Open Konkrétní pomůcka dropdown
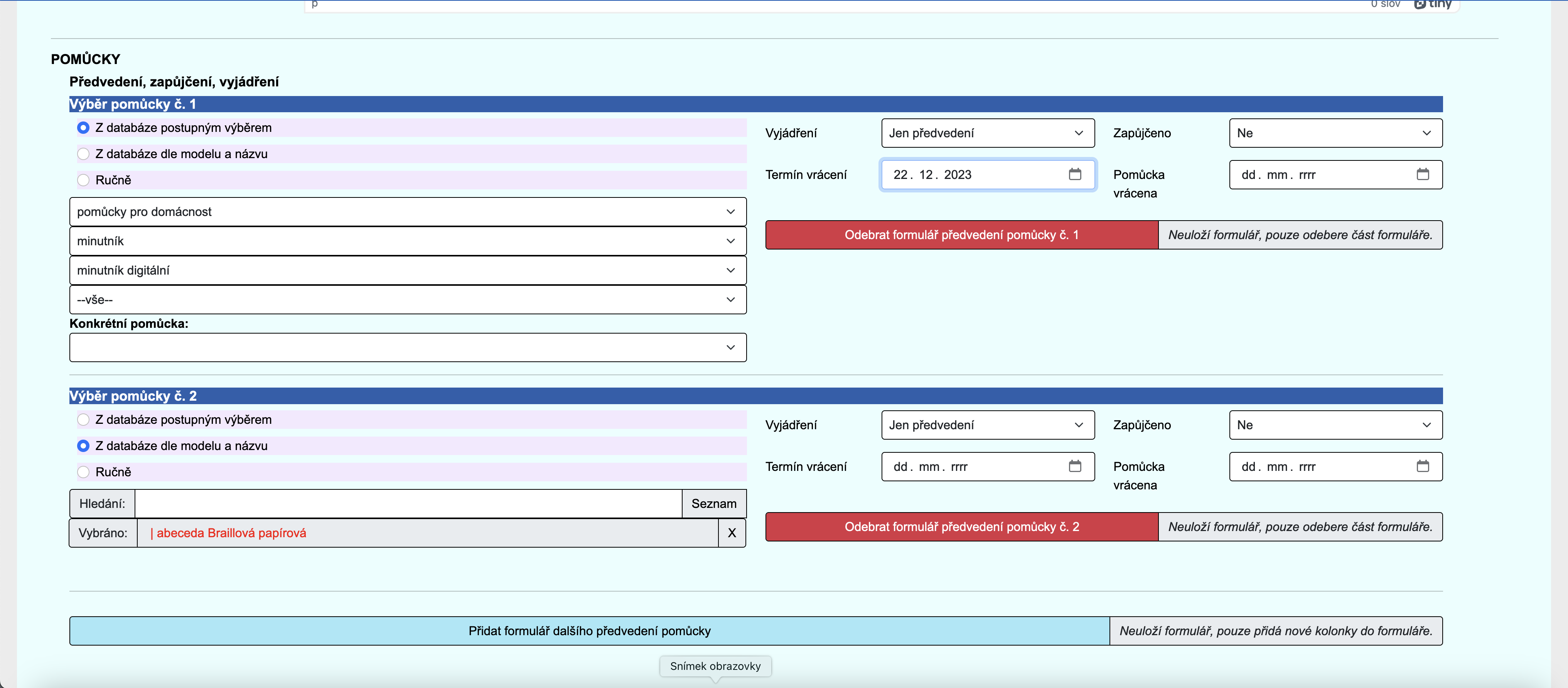The image size is (1568, 688). tap(407, 347)
